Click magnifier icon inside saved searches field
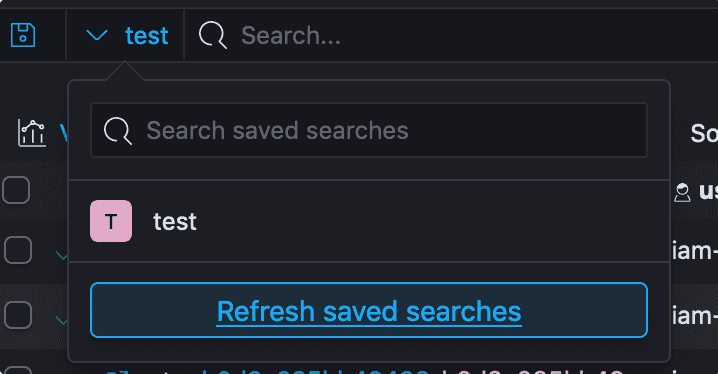 coord(118,131)
